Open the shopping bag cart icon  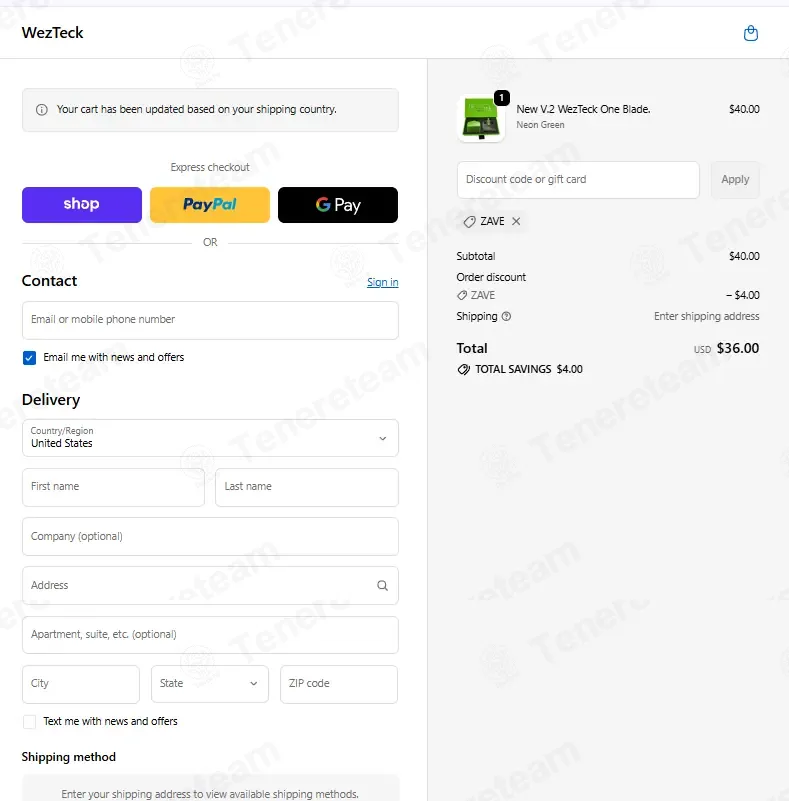[x=750, y=33]
